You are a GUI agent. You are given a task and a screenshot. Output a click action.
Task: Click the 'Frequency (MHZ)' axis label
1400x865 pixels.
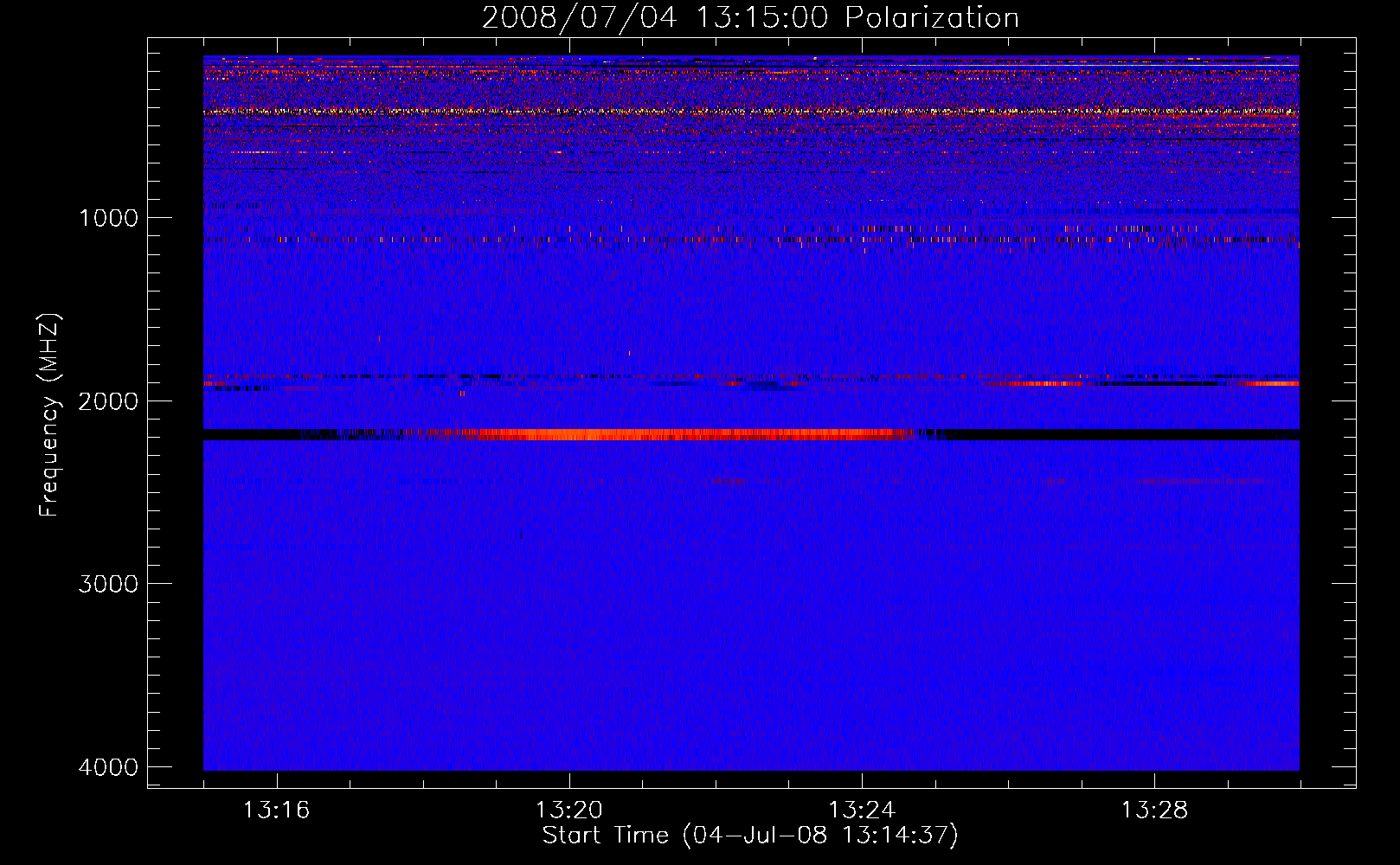coord(50,414)
